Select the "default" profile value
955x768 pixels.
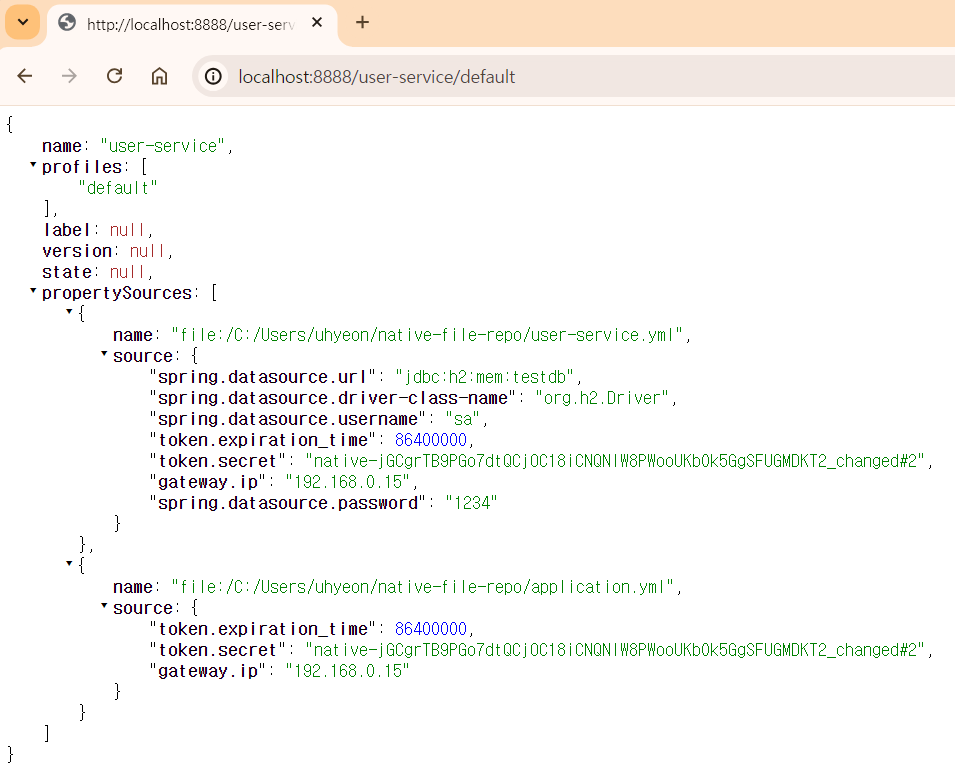tap(118, 188)
